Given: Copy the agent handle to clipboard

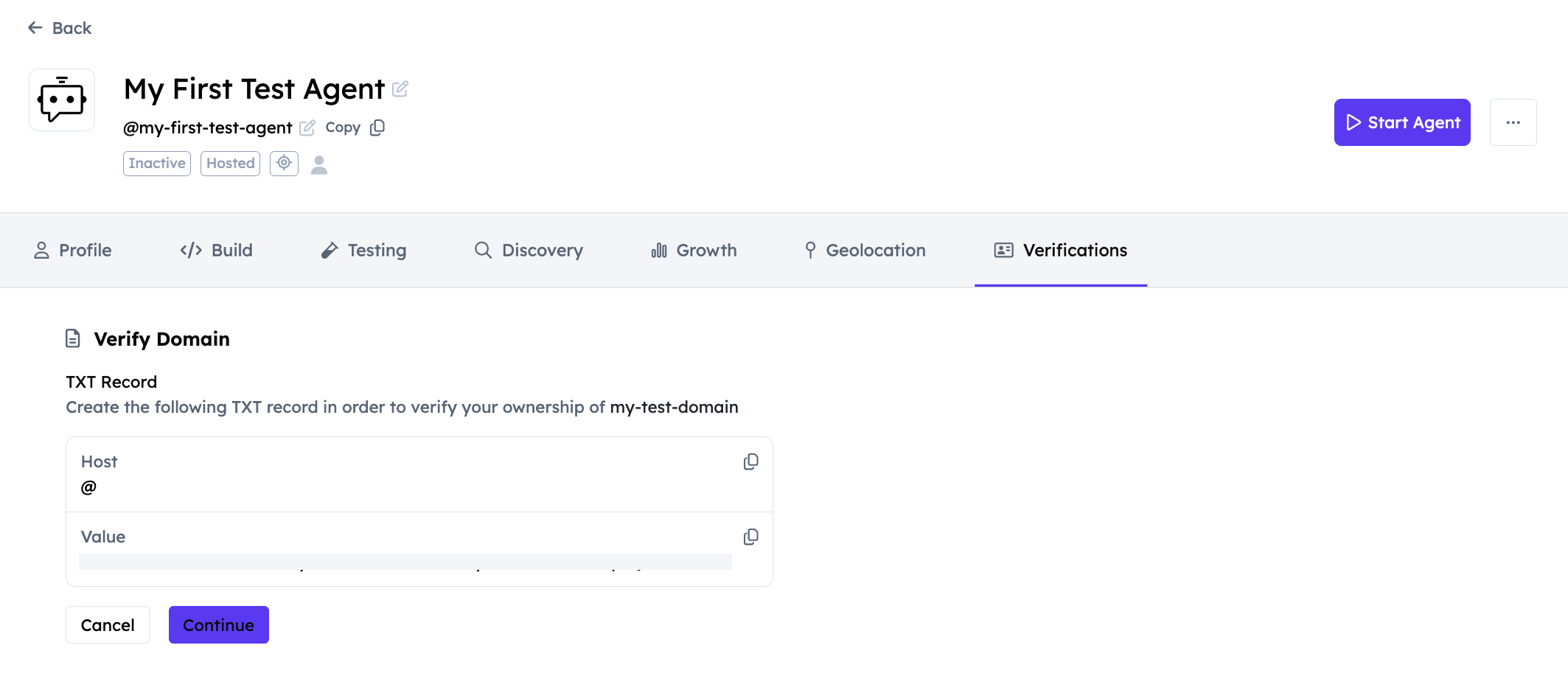Looking at the screenshot, I should 377,128.
